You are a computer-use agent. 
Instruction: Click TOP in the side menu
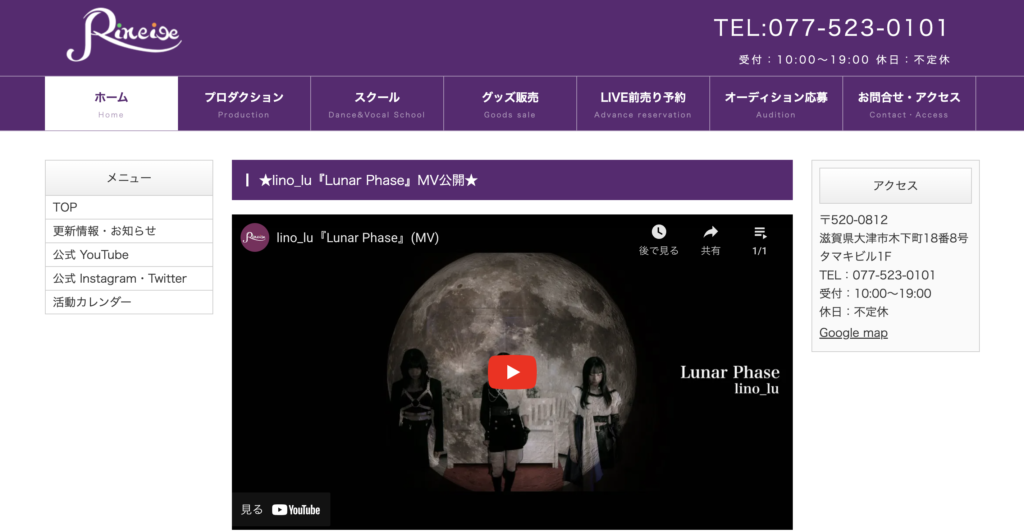click(x=129, y=207)
